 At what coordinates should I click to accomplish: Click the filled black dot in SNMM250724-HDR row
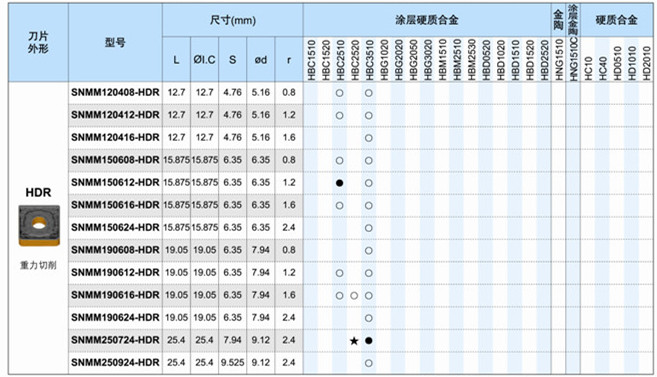(x=368, y=341)
